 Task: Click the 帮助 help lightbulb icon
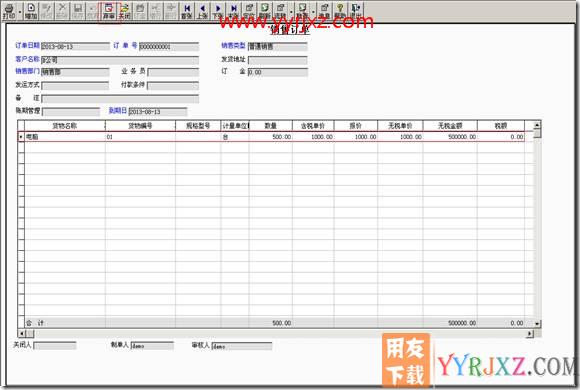pyautogui.click(x=340, y=11)
